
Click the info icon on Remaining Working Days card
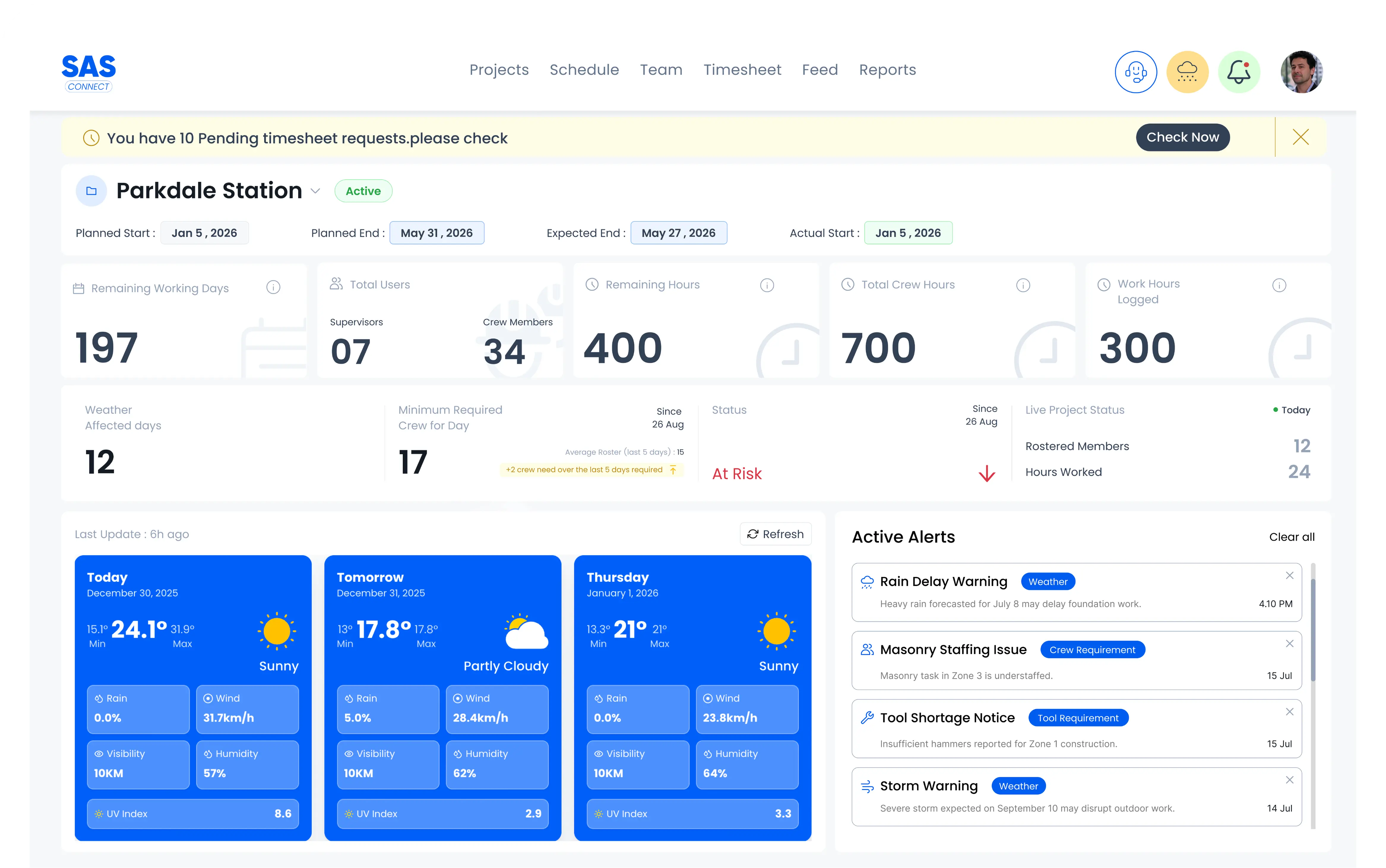coord(274,288)
